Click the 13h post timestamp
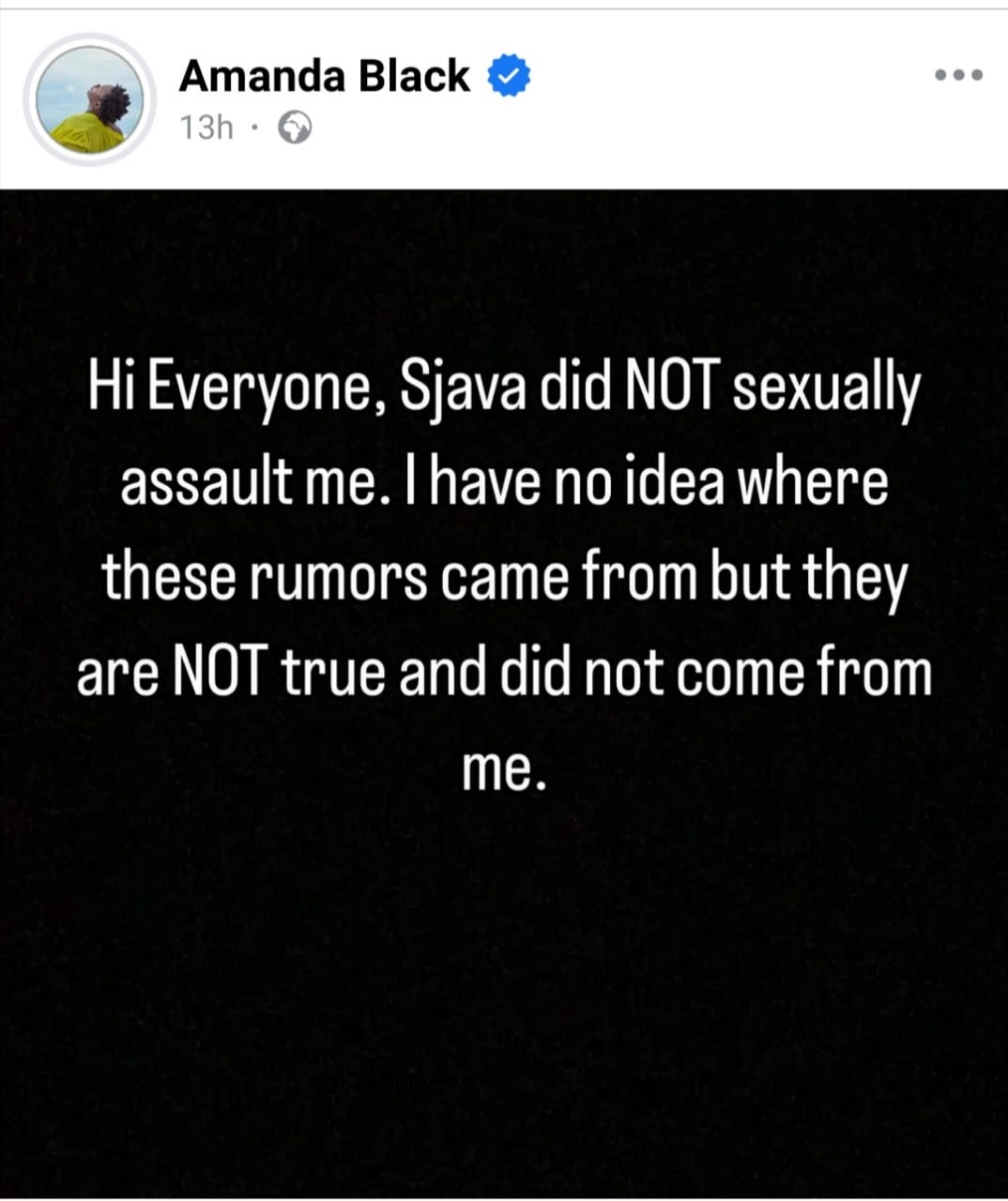 (206, 128)
